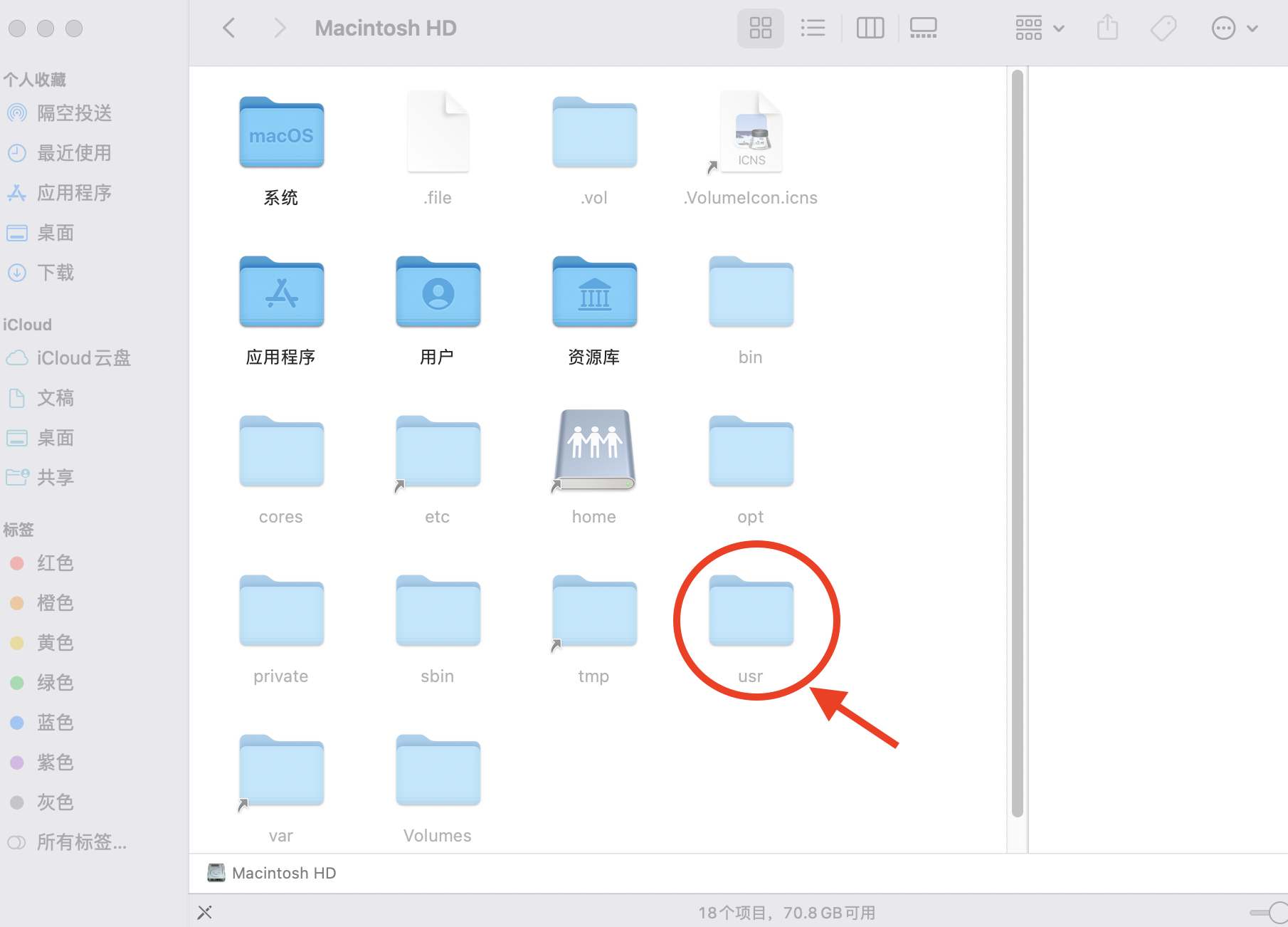Open AirDrop from the sidebar
This screenshot has width=1288, height=927.
pyautogui.click(x=73, y=112)
